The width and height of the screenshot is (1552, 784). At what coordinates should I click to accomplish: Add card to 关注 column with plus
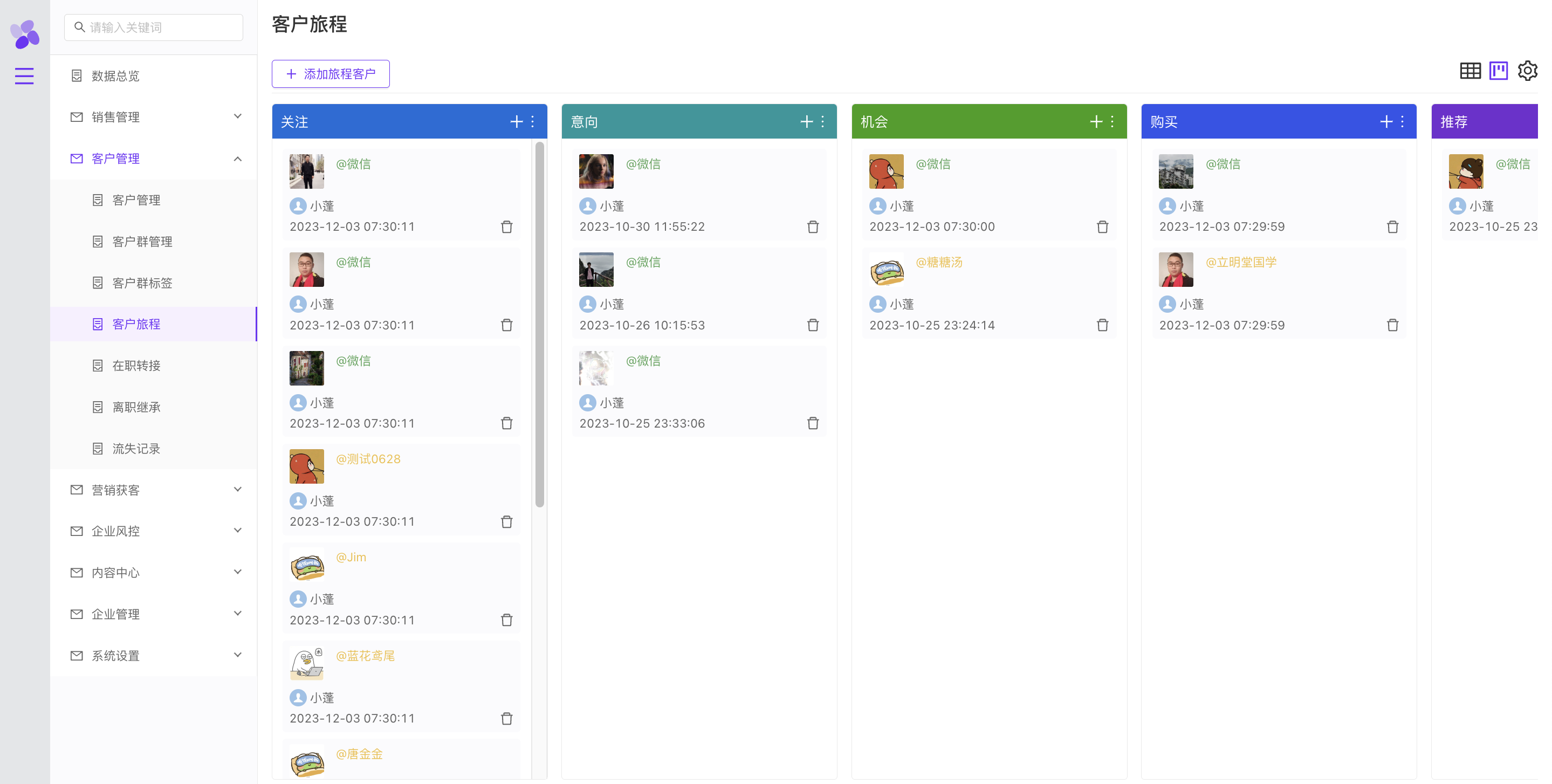coord(516,122)
